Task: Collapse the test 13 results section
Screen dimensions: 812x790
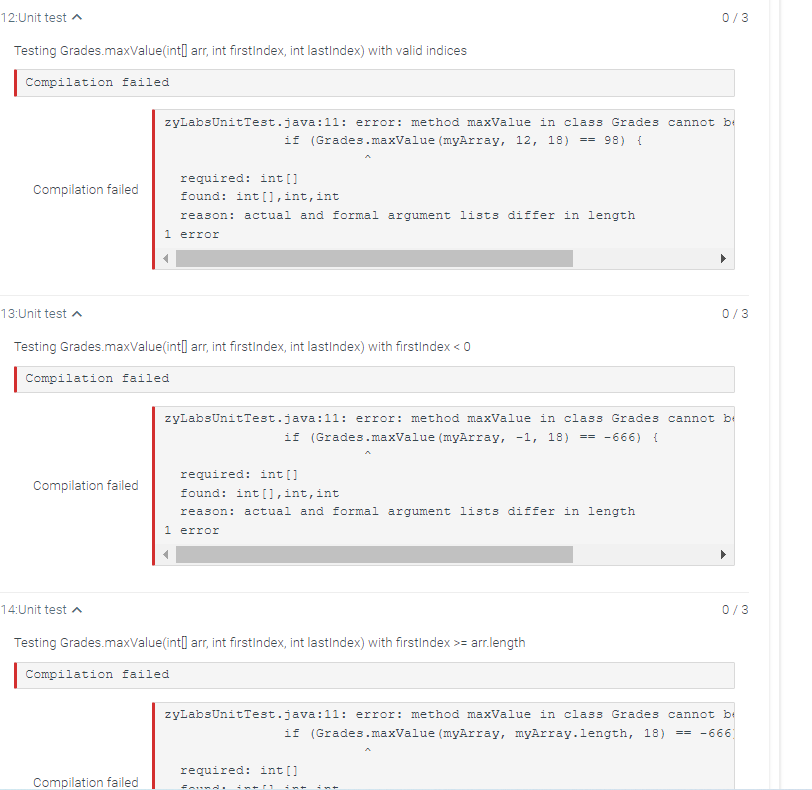Action: coord(76,313)
